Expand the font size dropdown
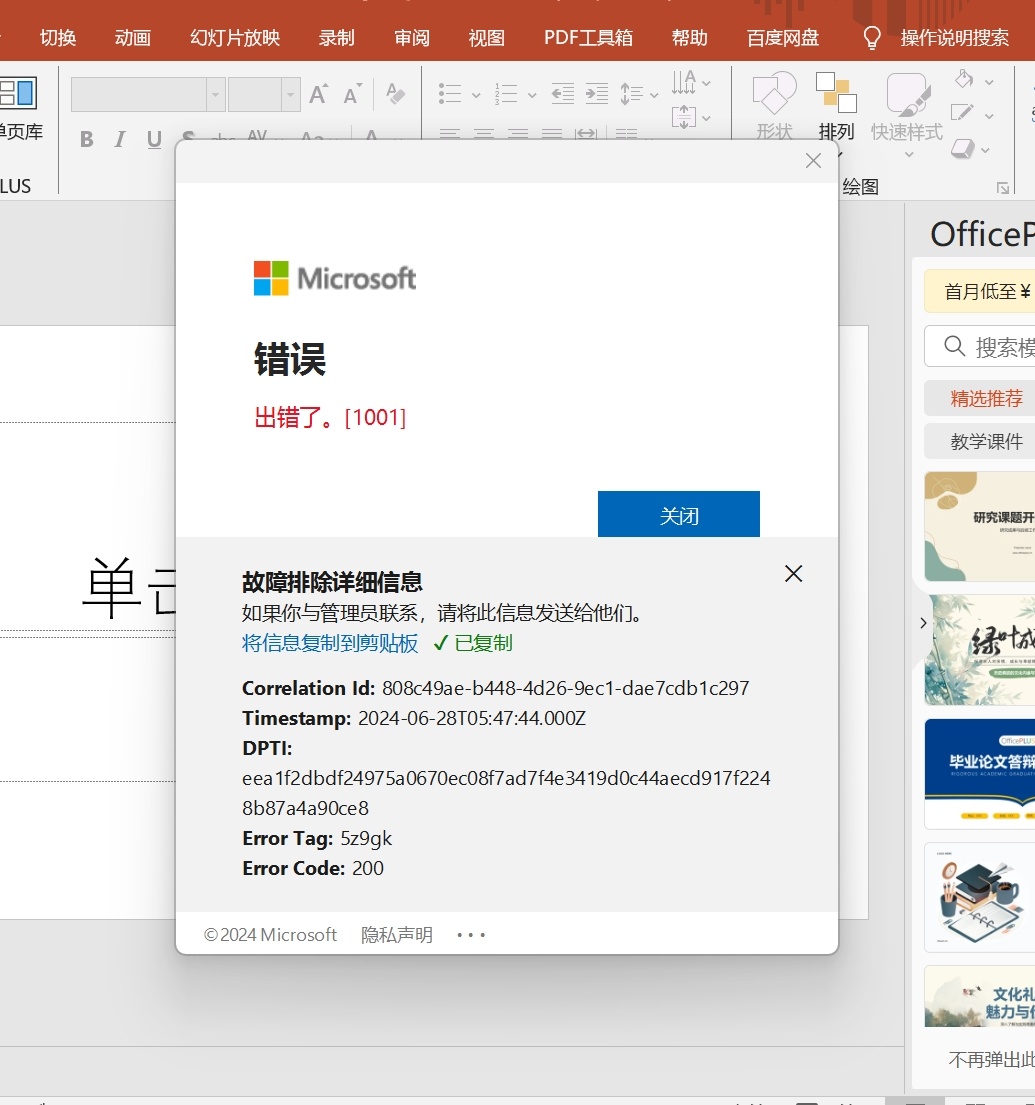Screen dimensions: 1035x1105 pos(290,94)
